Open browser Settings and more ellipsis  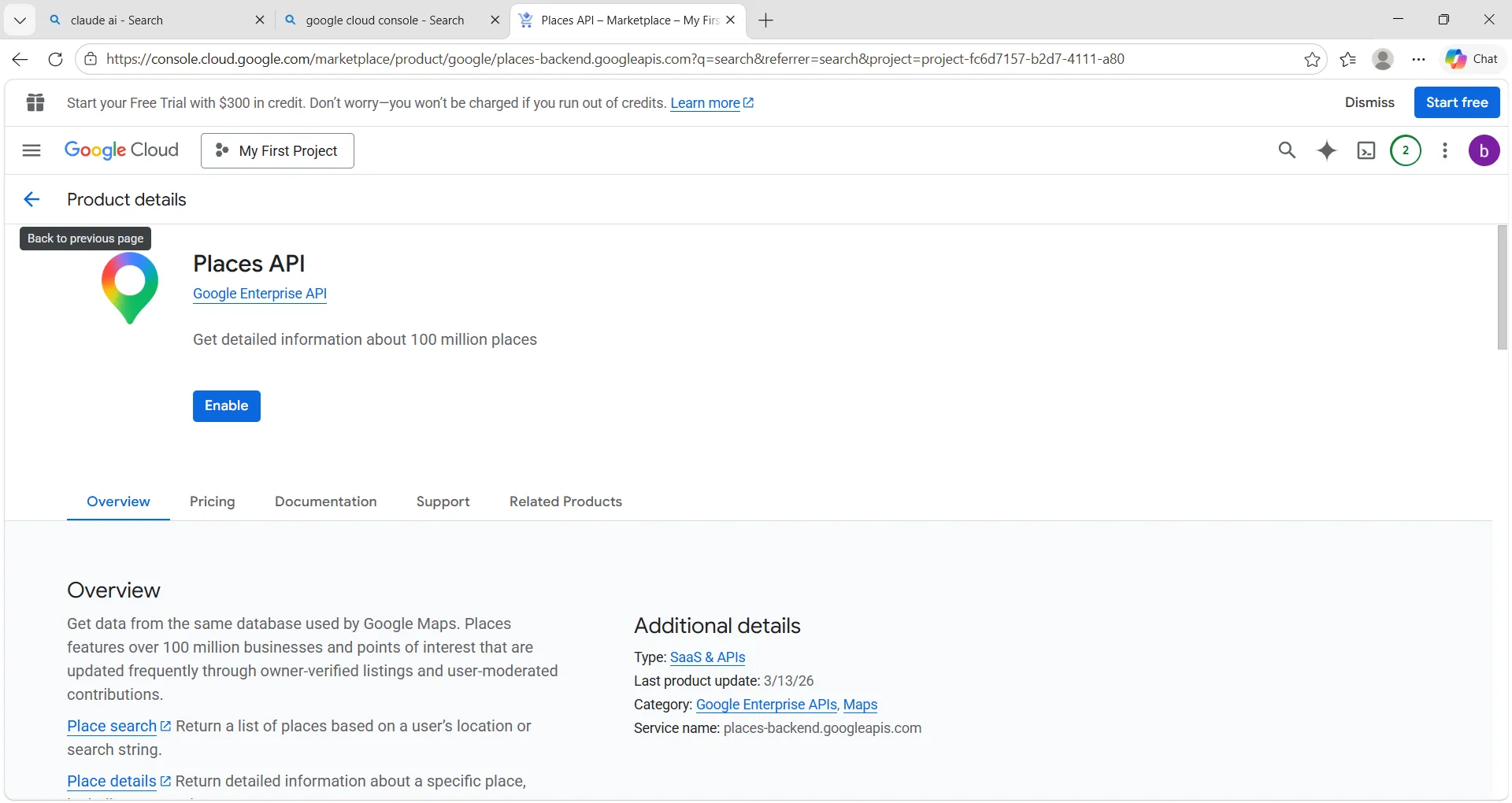(x=1418, y=60)
